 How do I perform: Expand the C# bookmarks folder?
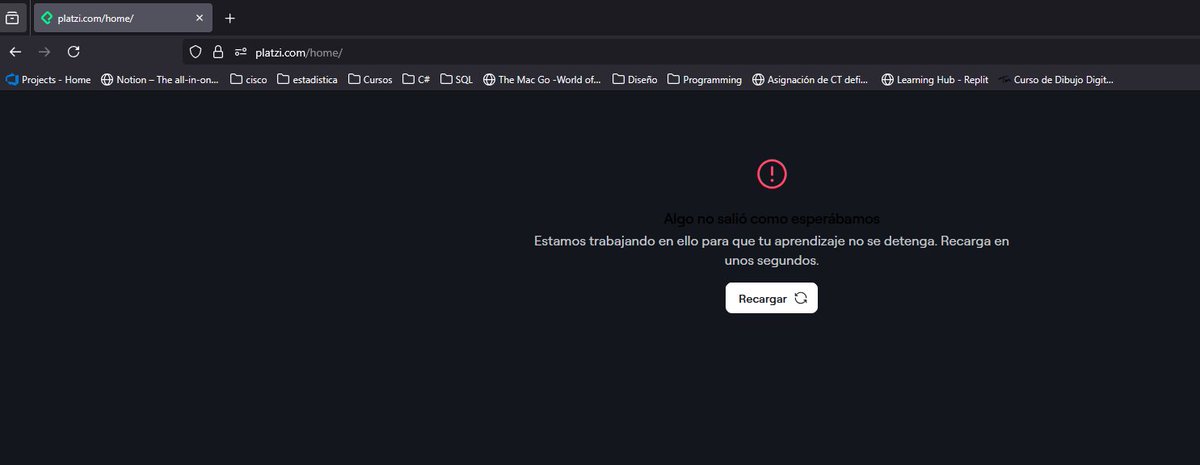pyautogui.click(x=416, y=80)
